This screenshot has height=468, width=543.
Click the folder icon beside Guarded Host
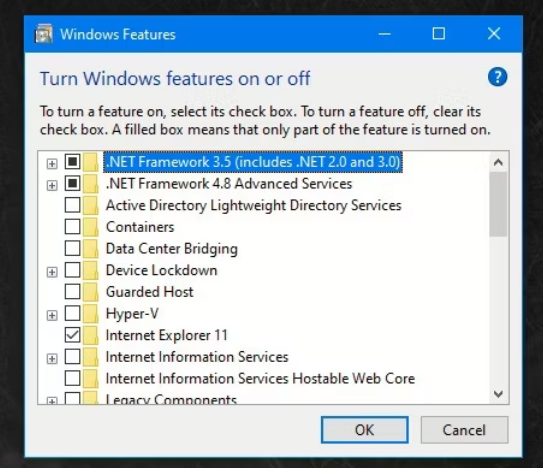coord(91,292)
